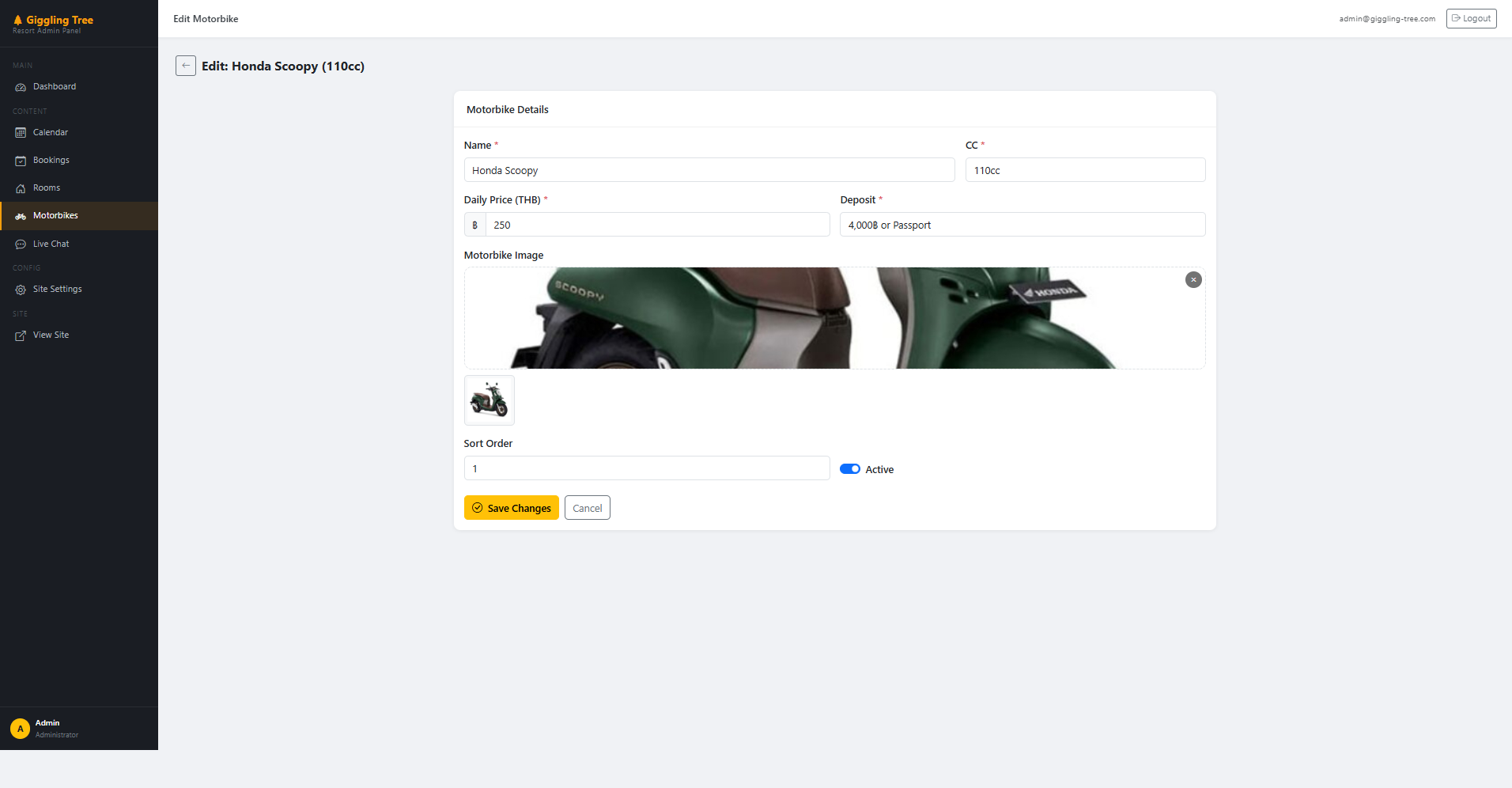Image resolution: width=1512 pixels, height=788 pixels.
Task: Log out using the Logout button
Action: [1471, 18]
